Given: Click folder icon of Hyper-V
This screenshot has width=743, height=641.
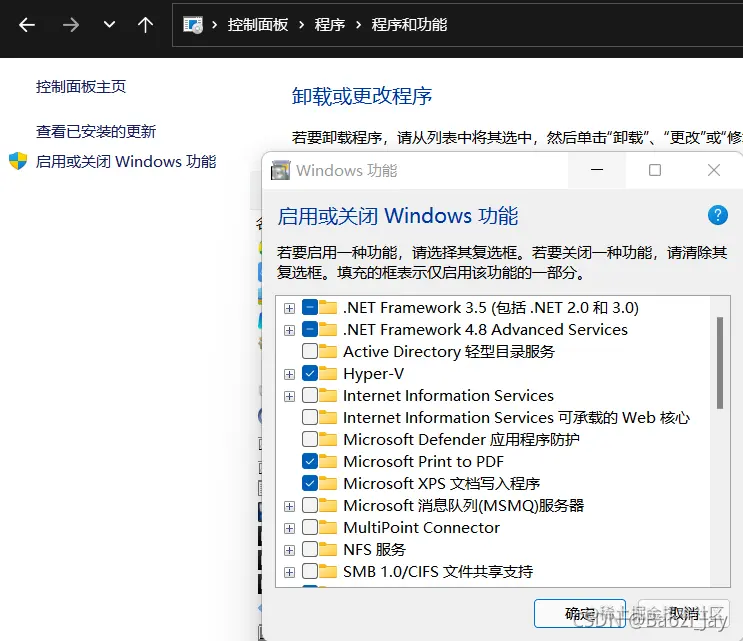Looking at the screenshot, I should pos(328,373).
